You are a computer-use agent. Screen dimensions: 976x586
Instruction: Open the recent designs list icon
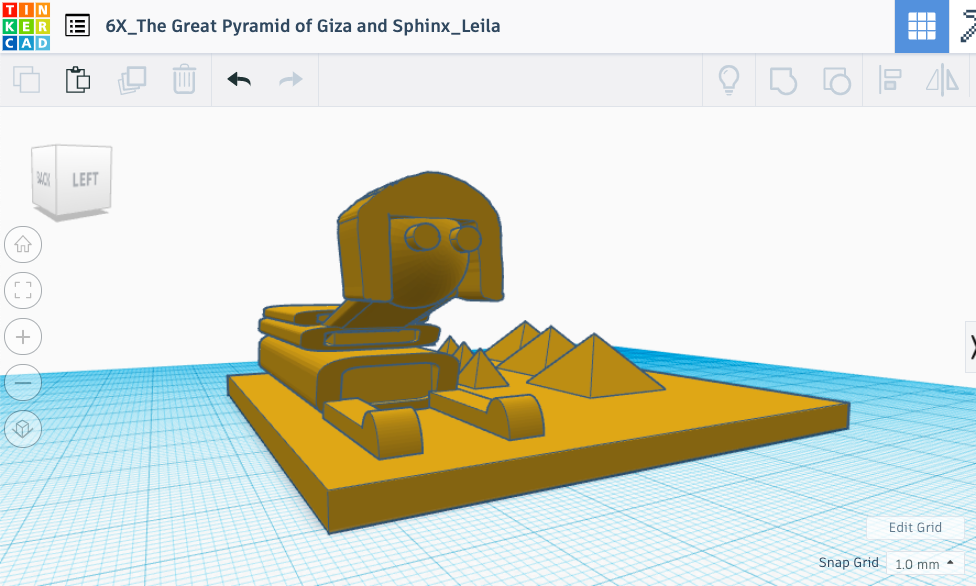pos(77,26)
